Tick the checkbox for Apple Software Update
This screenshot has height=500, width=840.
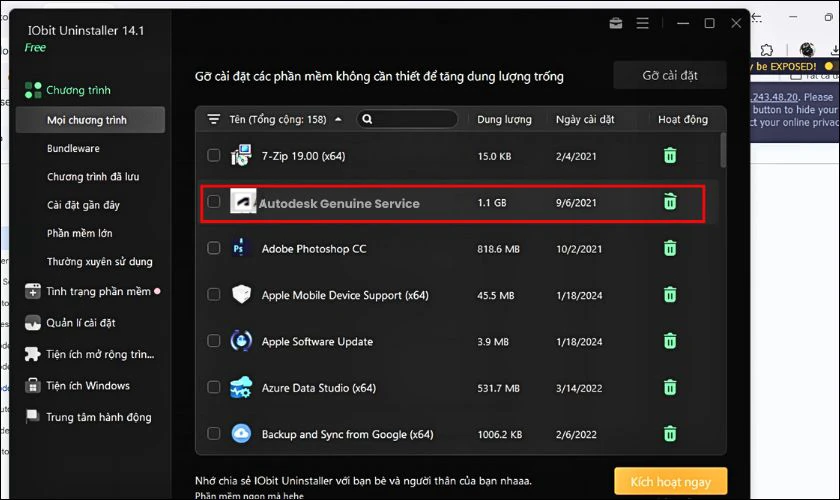(x=213, y=341)
